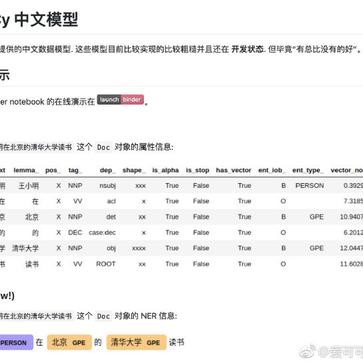
Task: Click the highlighted 清华大学 GPE entity tag
Action: pyautogui.click(x=136, y=342)
